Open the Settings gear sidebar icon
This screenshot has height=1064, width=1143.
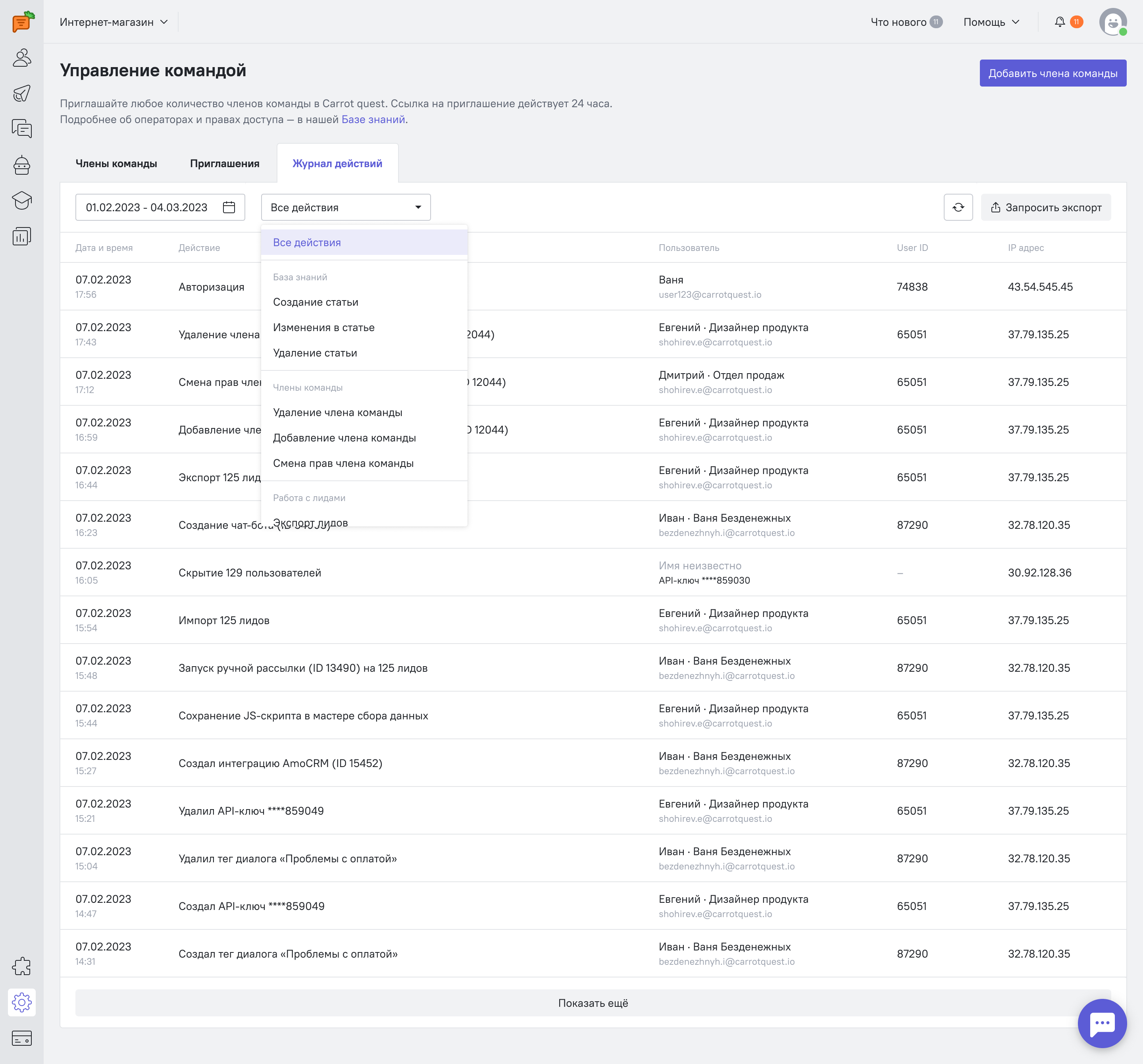pyautogui.click(x=22, y=1002)
